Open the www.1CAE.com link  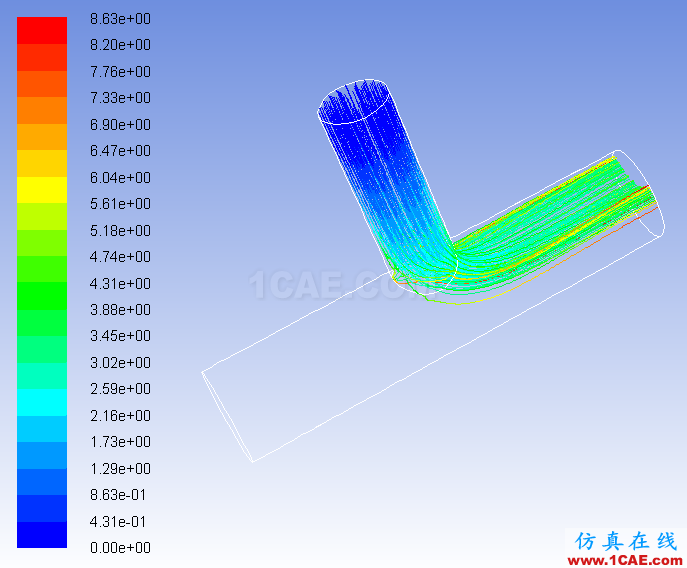tap(625, 560)
